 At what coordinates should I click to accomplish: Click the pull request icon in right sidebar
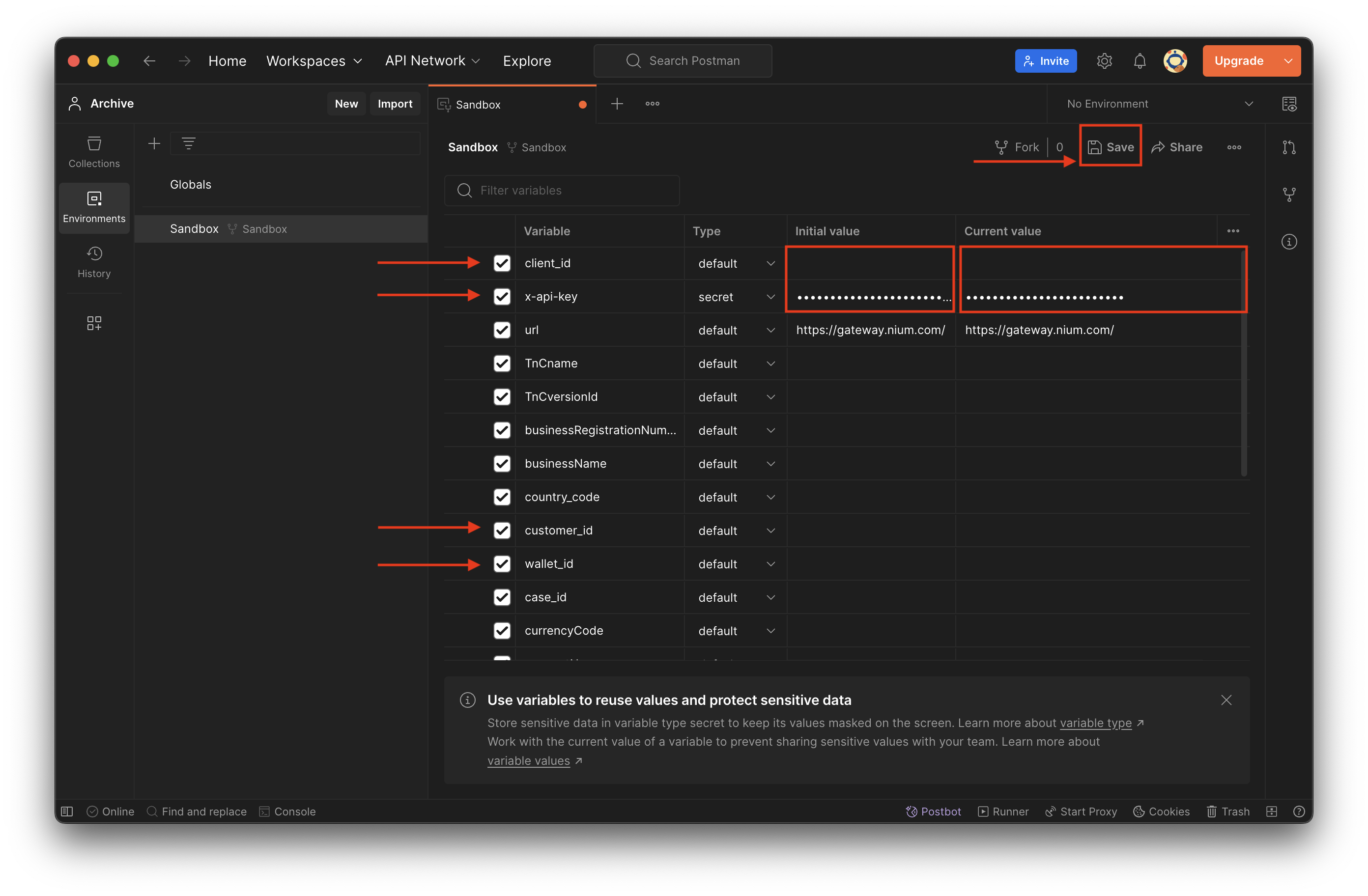click(x=1289, y=148)
